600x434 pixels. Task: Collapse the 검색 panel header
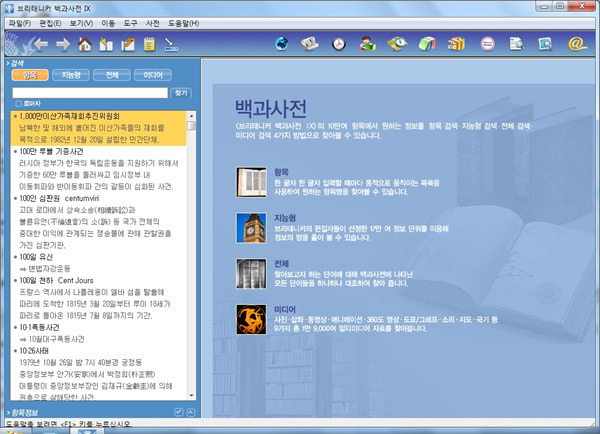[x=15, y=63]
